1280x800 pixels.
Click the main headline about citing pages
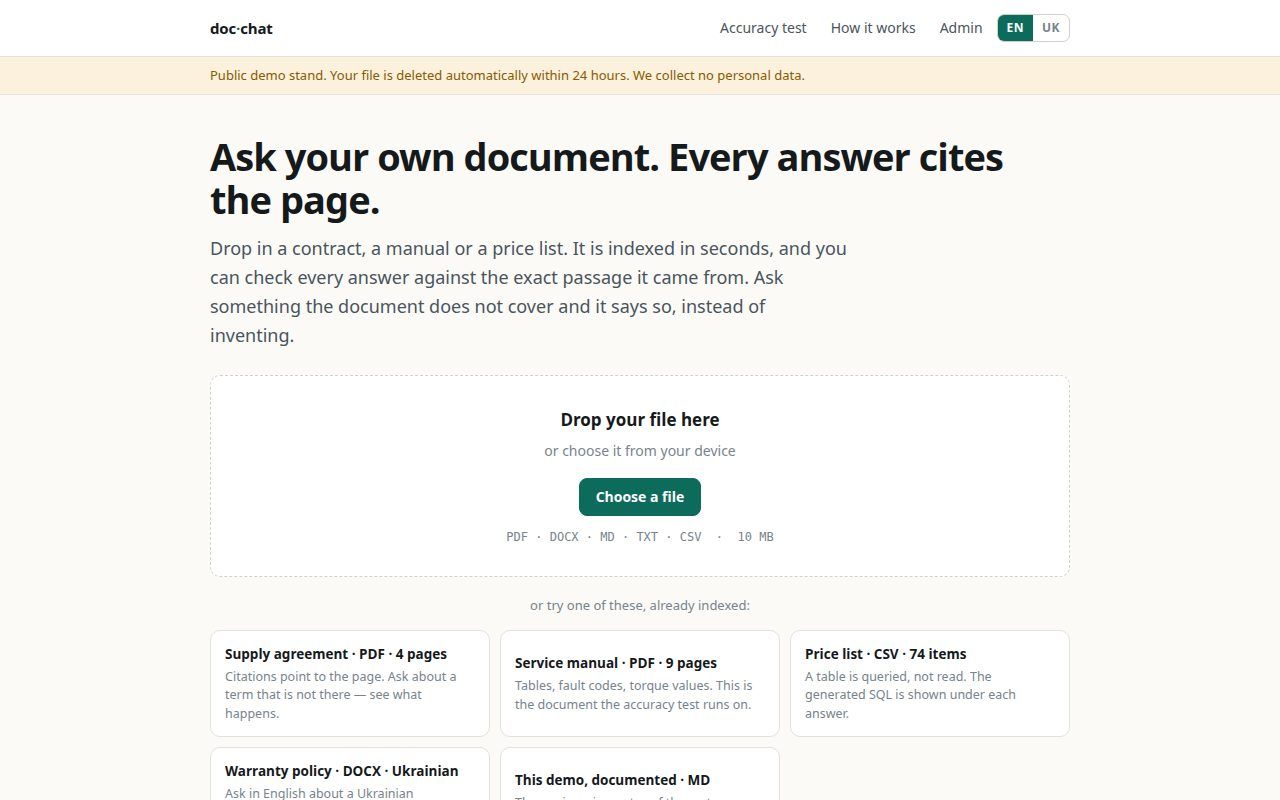(x=607, y=179)
